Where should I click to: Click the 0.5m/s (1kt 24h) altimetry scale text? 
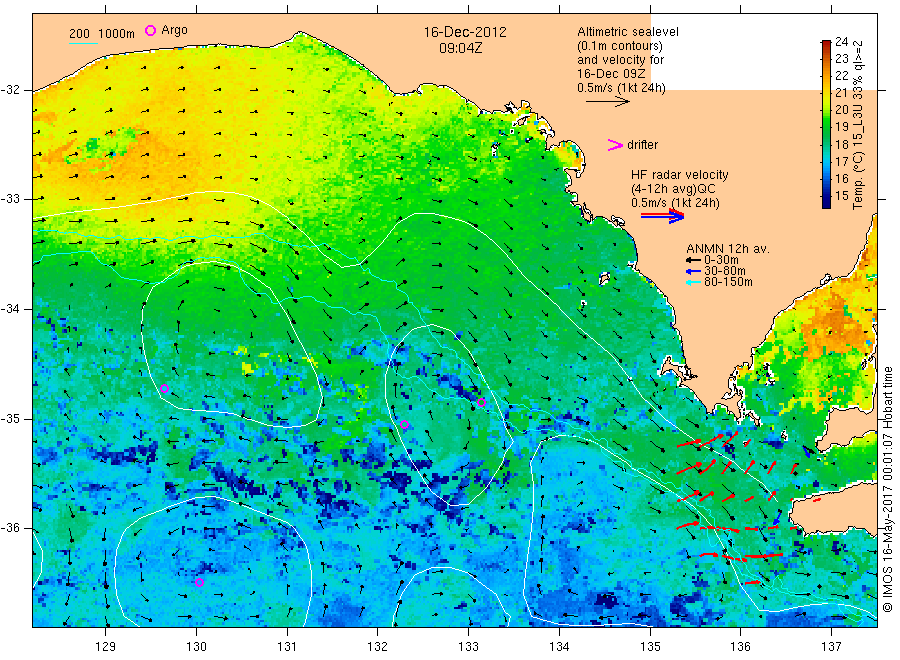pyautogui.click(x=621, y=88)
